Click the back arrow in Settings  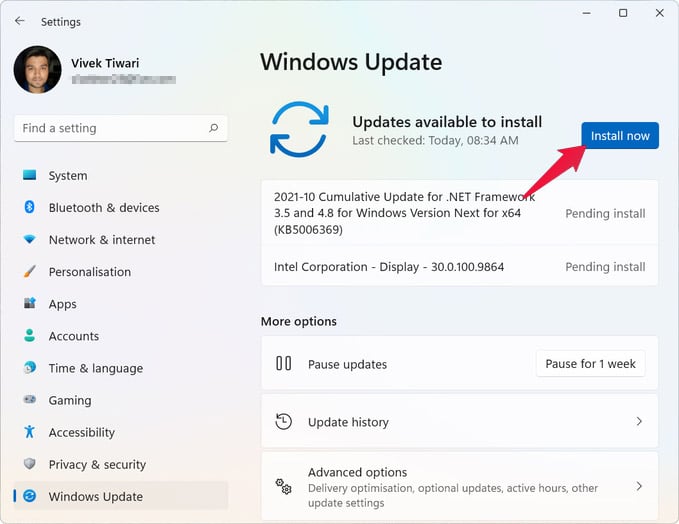20,21
